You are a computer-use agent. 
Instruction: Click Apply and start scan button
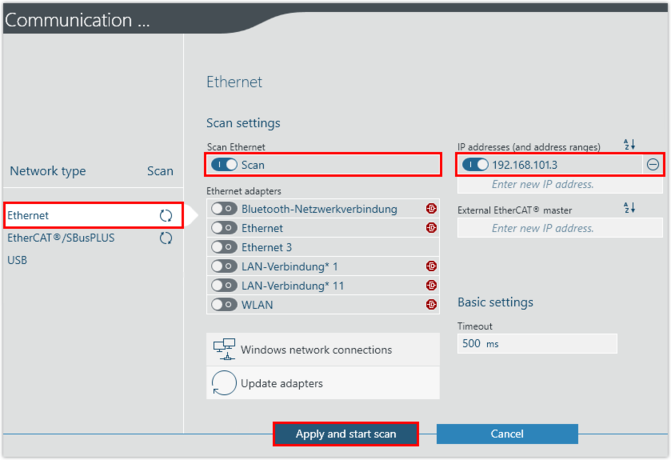[x=346, y=434]
